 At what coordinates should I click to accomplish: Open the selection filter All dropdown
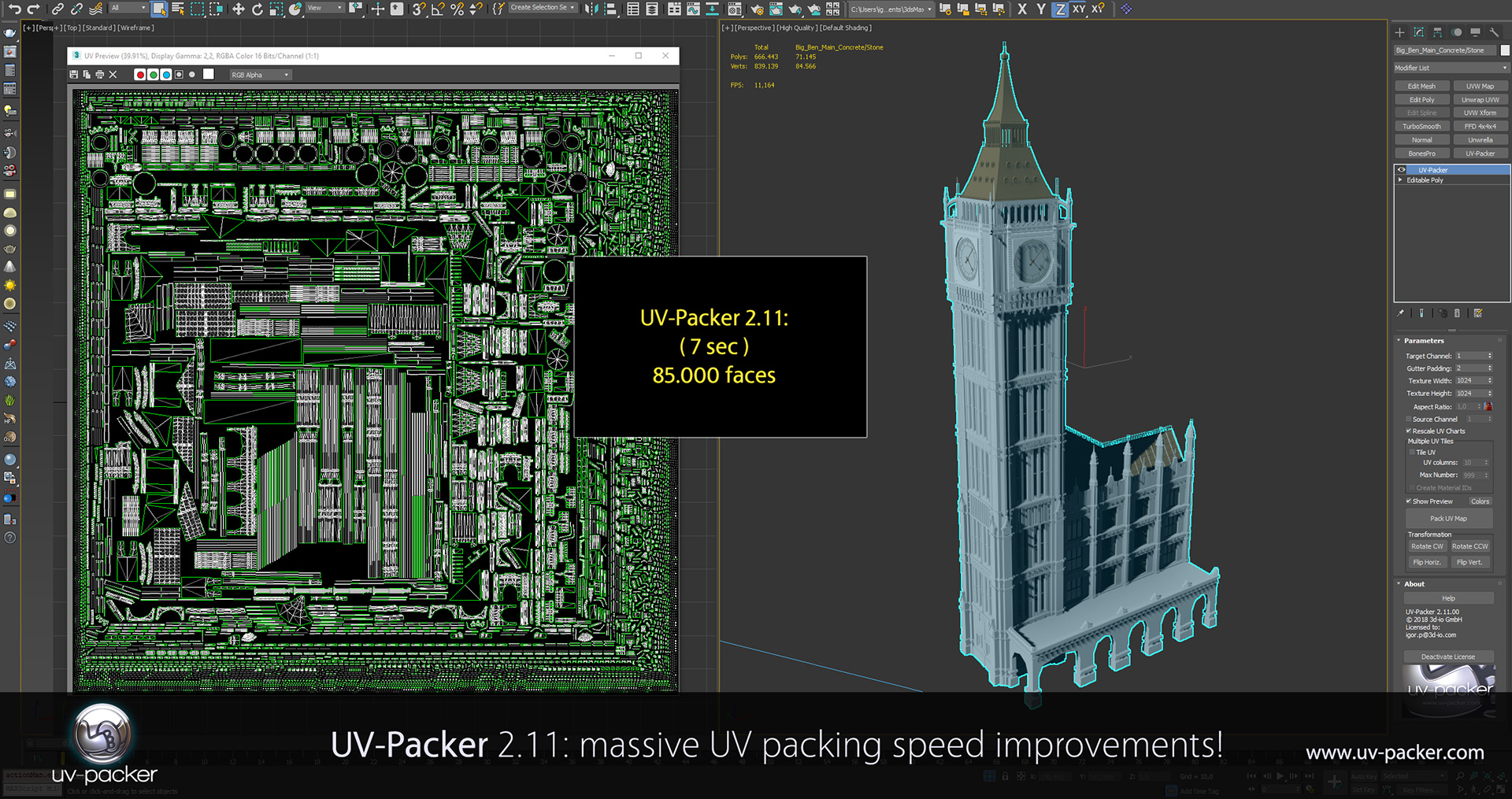click(128, 8)
